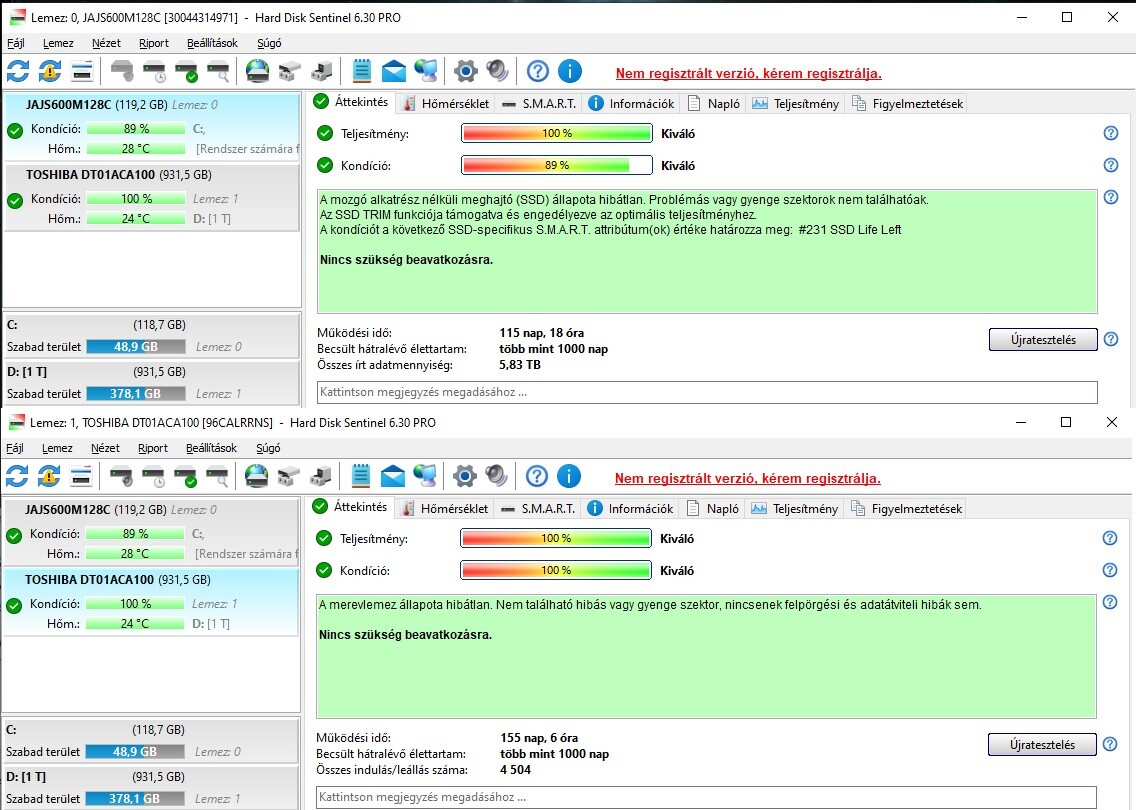This screenshot has width=1136, height=810.
Task: Click "4 504" start/stop count value
Action: tap(515, 769)
